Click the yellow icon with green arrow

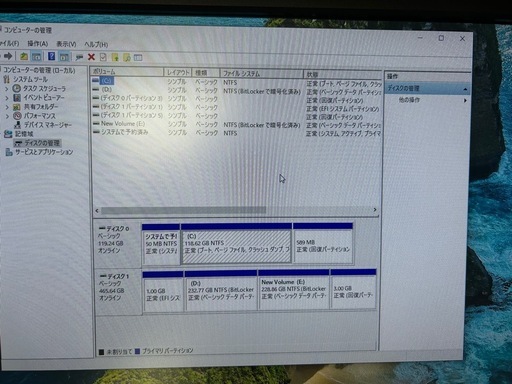coord(115,57)
